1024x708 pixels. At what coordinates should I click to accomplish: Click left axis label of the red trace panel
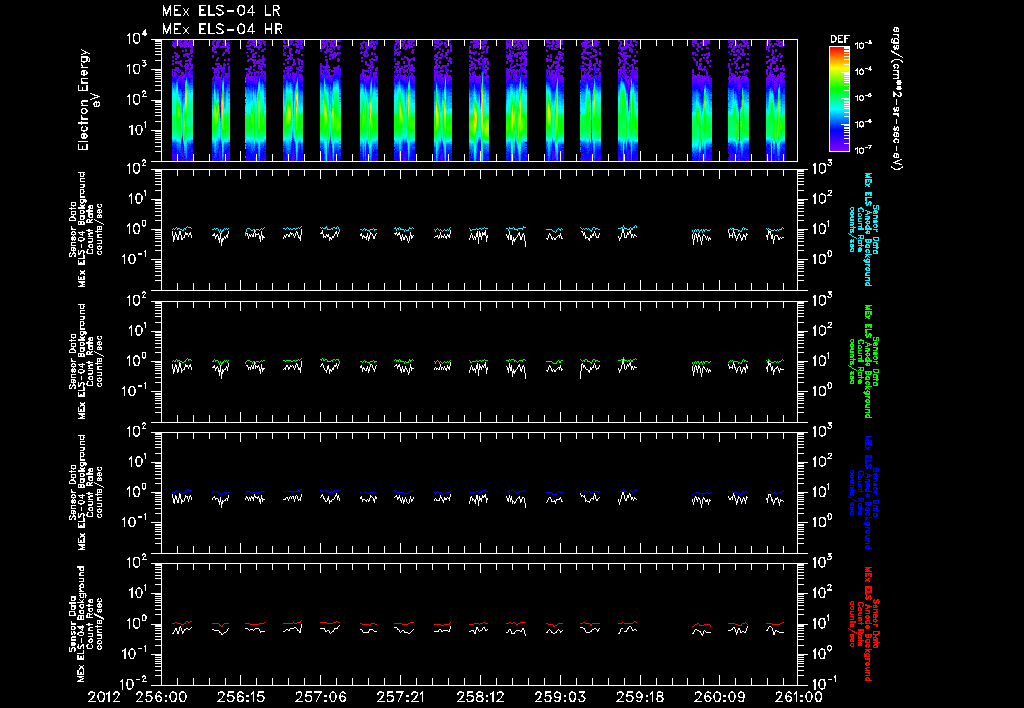point(86,624)
